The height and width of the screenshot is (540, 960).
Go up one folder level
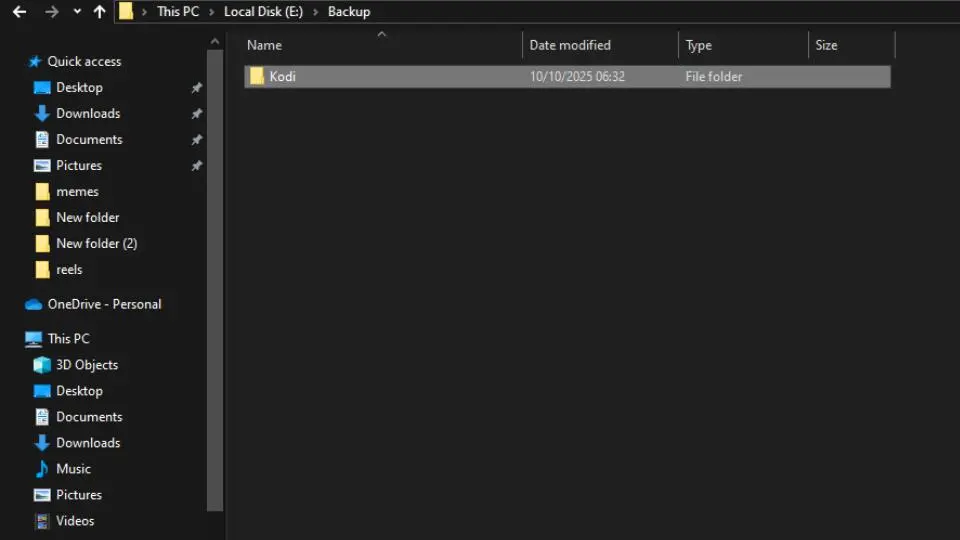[99, 12]
